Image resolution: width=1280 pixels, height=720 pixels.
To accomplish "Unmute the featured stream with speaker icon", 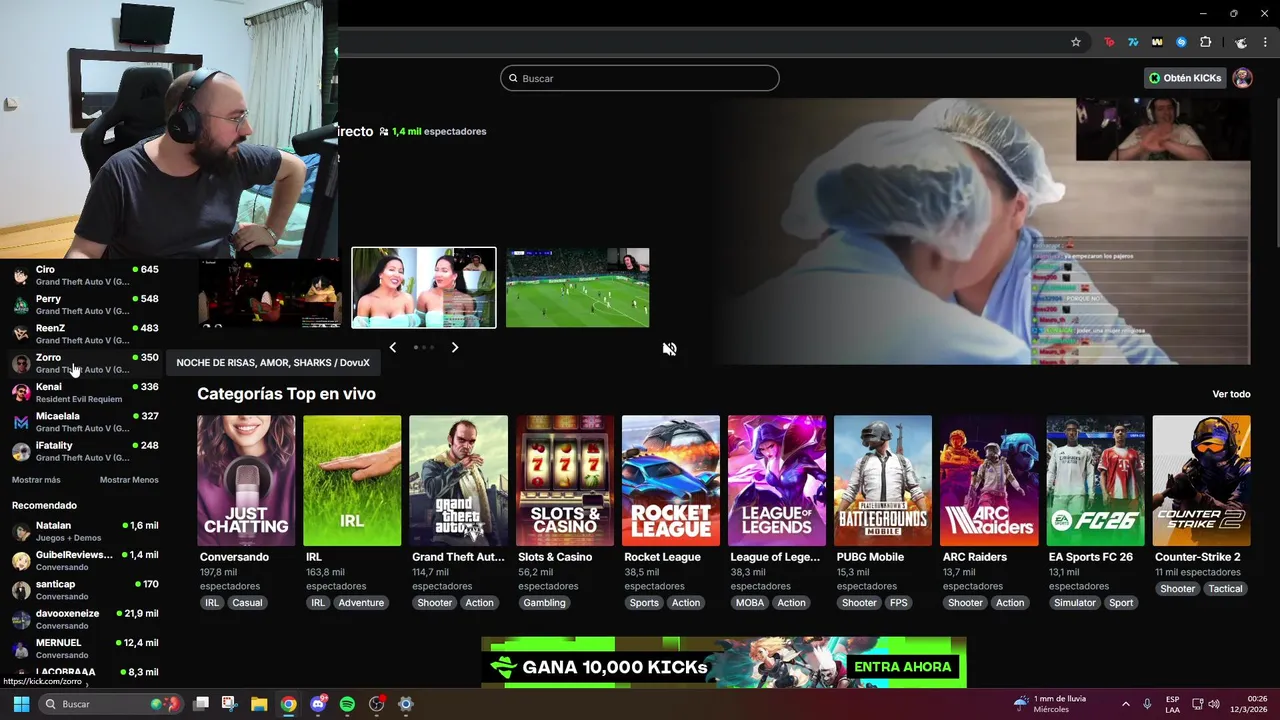I will point(670,349).
